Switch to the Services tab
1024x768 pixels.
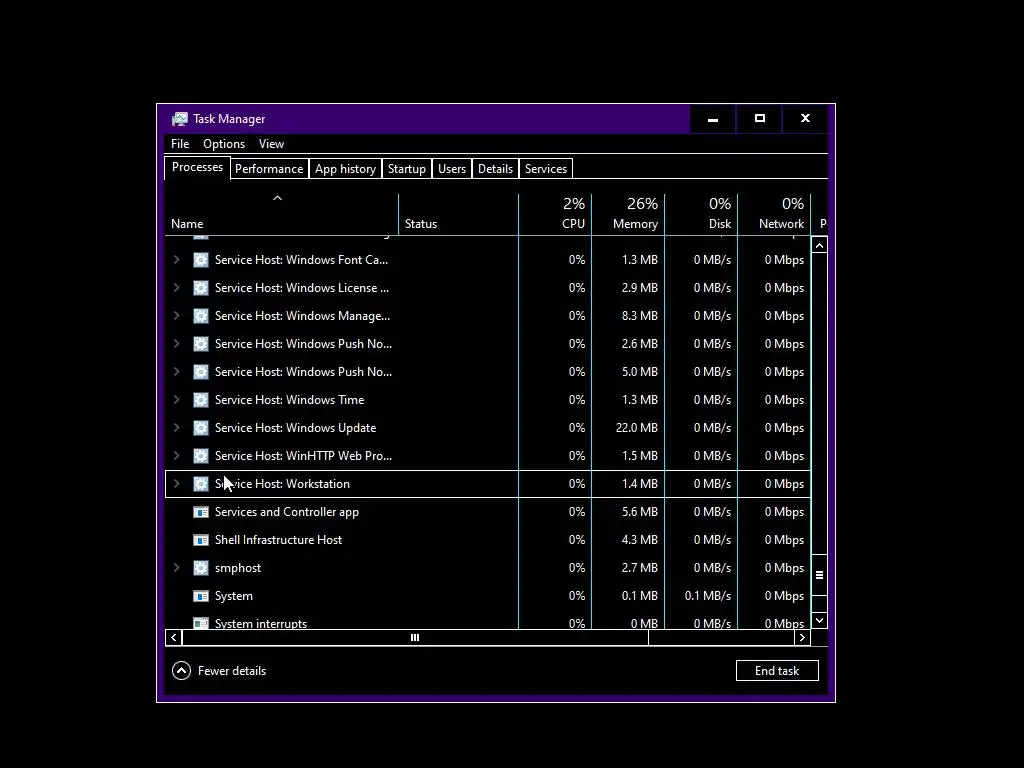coord(546,168)
